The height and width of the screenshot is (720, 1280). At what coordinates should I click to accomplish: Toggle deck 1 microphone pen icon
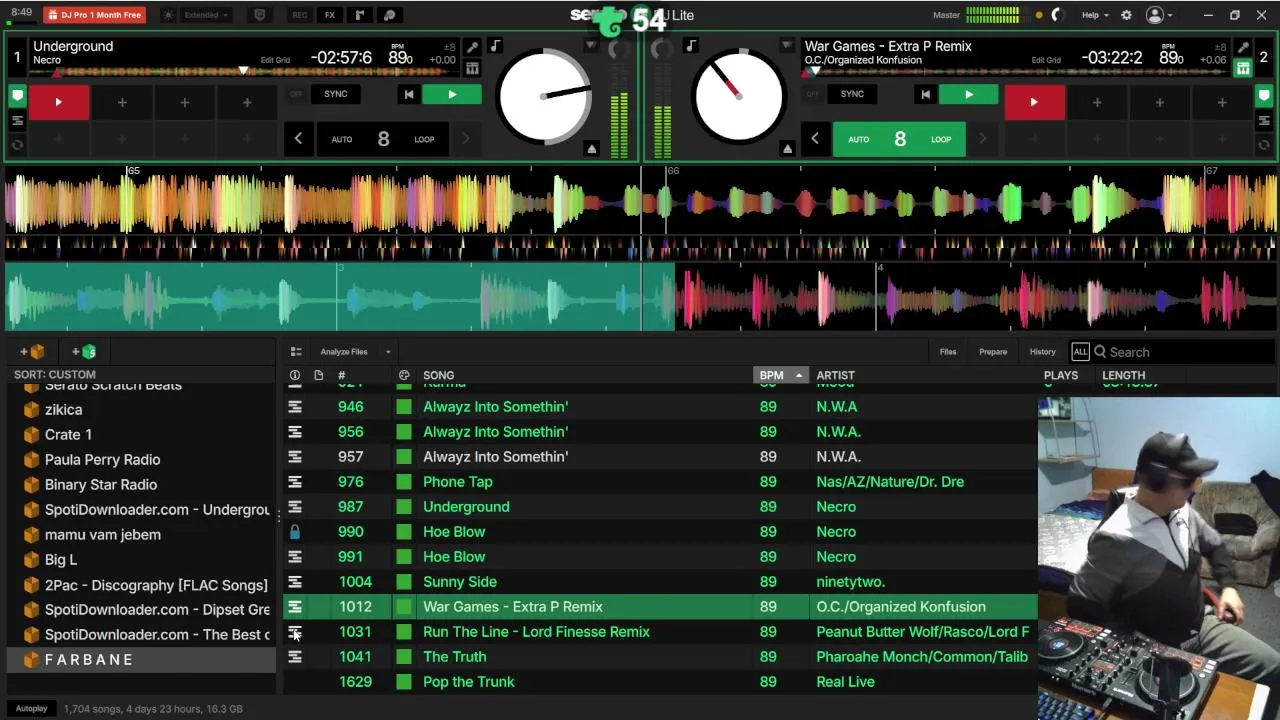(472, 47)
